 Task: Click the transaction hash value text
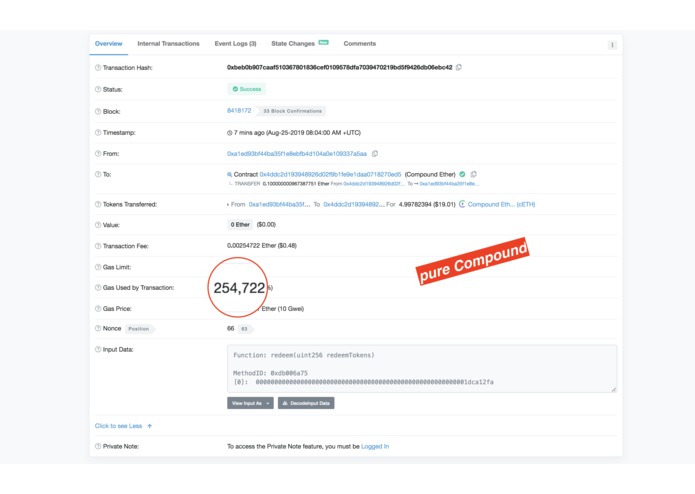(x=340, y=67)
